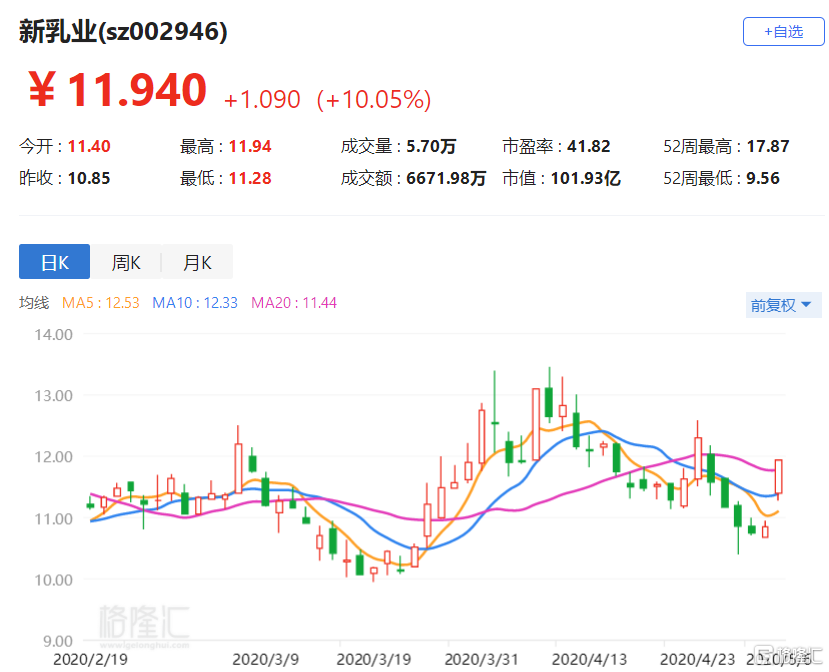Click y-axis label 13.00

53,396
